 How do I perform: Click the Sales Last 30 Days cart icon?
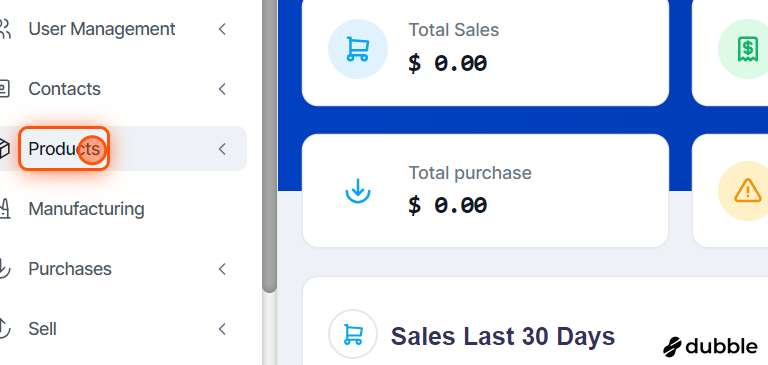point(353,334)
